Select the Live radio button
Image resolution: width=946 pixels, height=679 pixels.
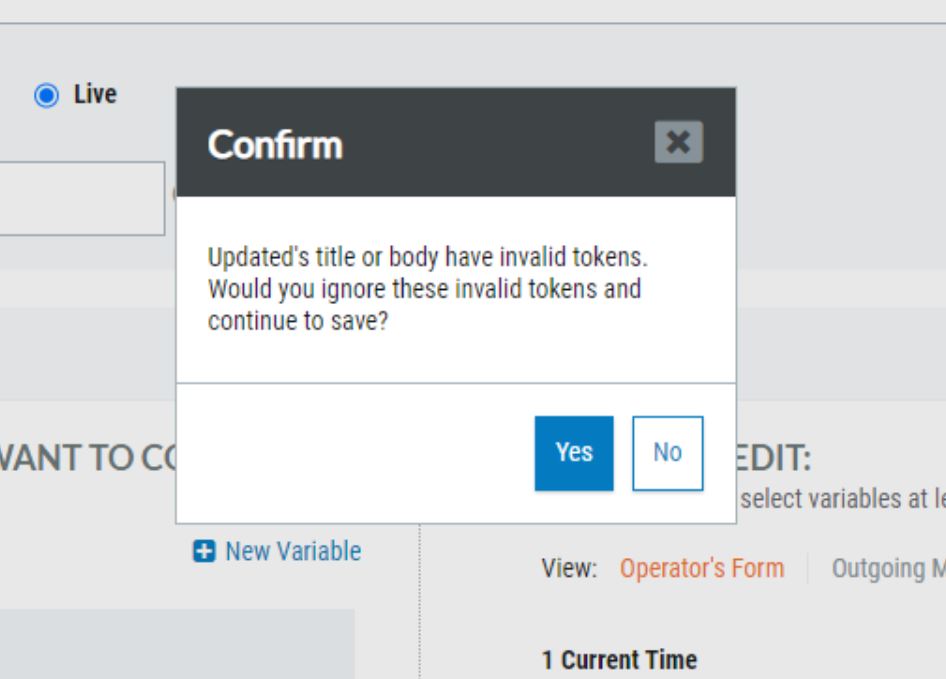pyautogui.click(x=46, y=95)
